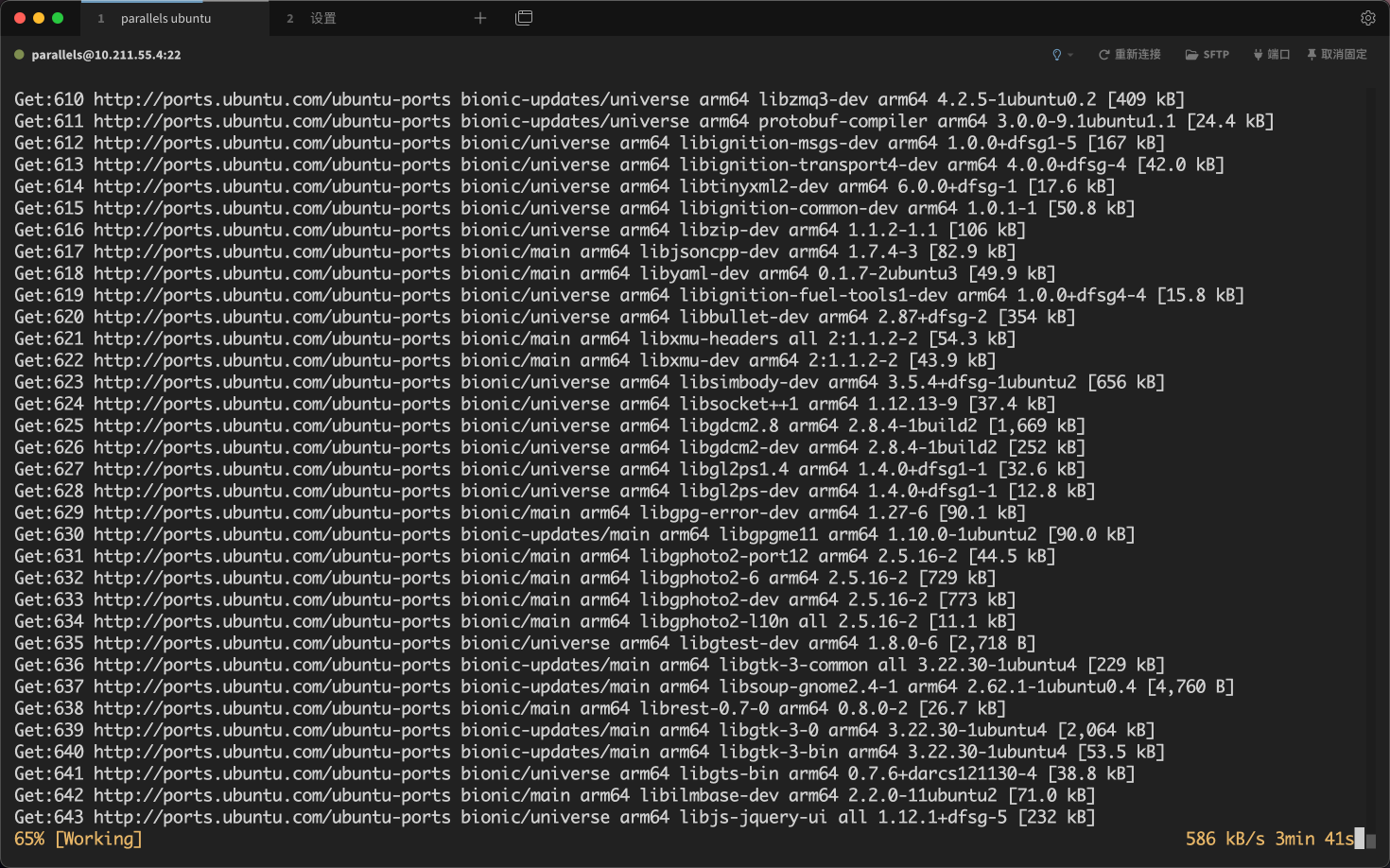Click the Get:610 libzmq3-dev line
The image size is (1390, 868).
click(x=599, y=99)
